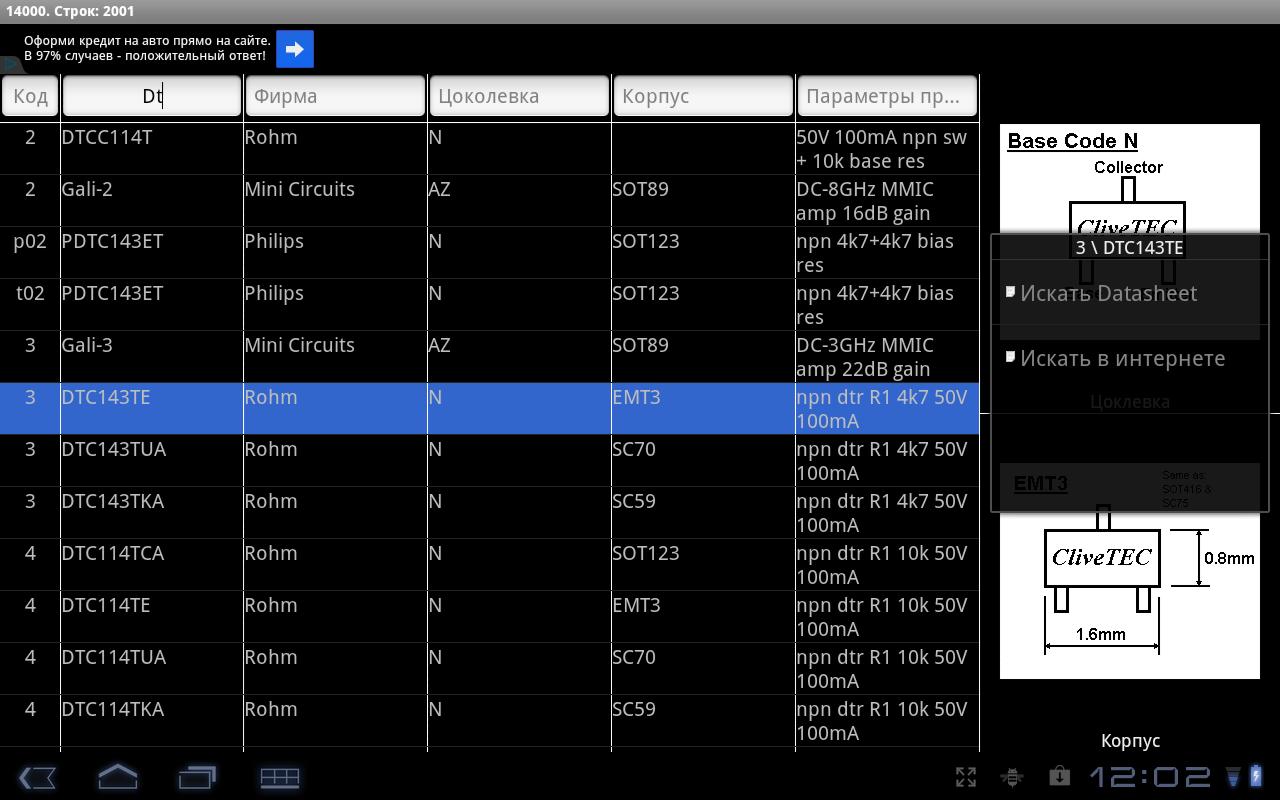Click the 'Фирма' filter field

click(335, 96)
